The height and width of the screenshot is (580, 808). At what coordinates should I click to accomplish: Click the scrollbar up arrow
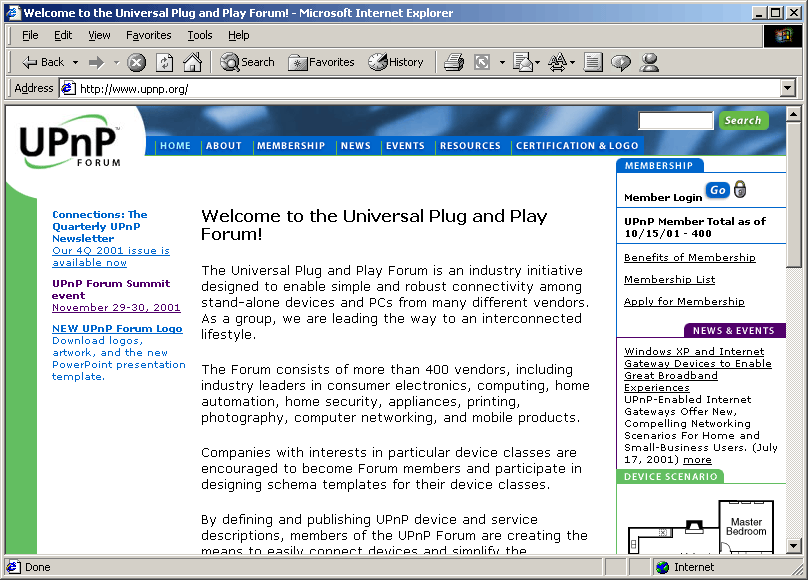[x=793, y=114]
